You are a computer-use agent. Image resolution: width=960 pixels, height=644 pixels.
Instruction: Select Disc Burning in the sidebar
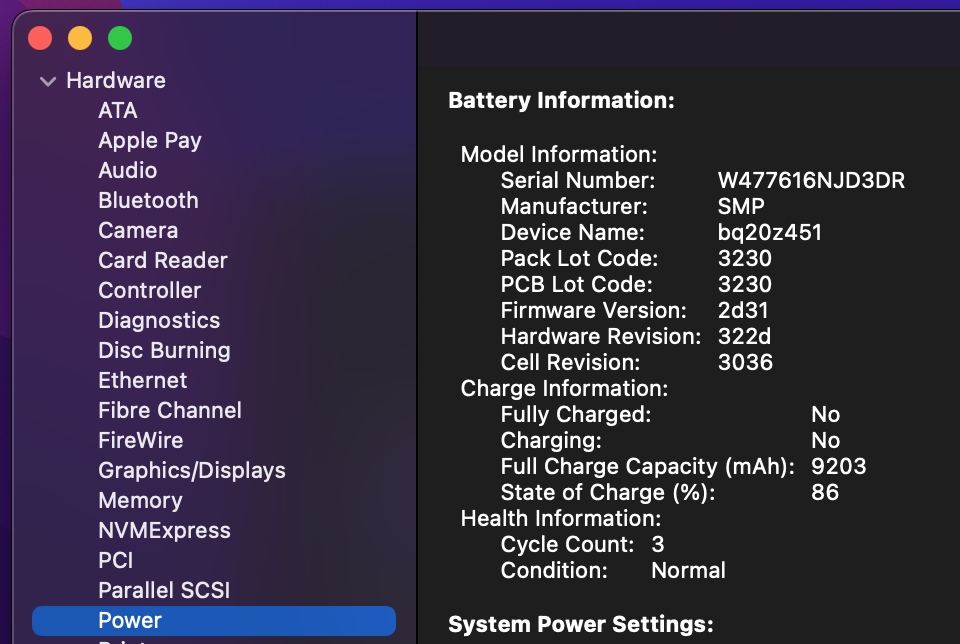(164, 351)
